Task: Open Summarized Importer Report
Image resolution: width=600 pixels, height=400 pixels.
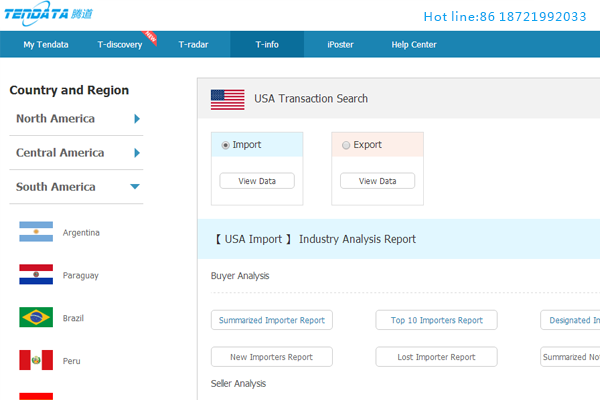Action: point(272,320)
